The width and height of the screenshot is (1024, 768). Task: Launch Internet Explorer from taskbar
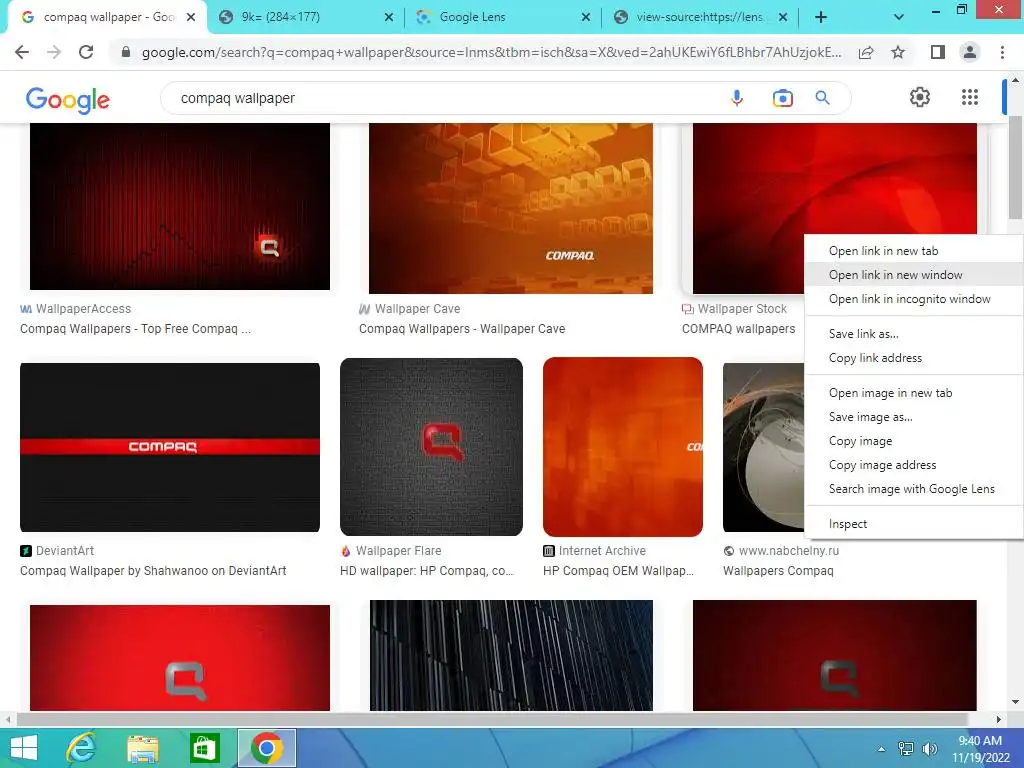pyautogui.click(x=82, y=748)
